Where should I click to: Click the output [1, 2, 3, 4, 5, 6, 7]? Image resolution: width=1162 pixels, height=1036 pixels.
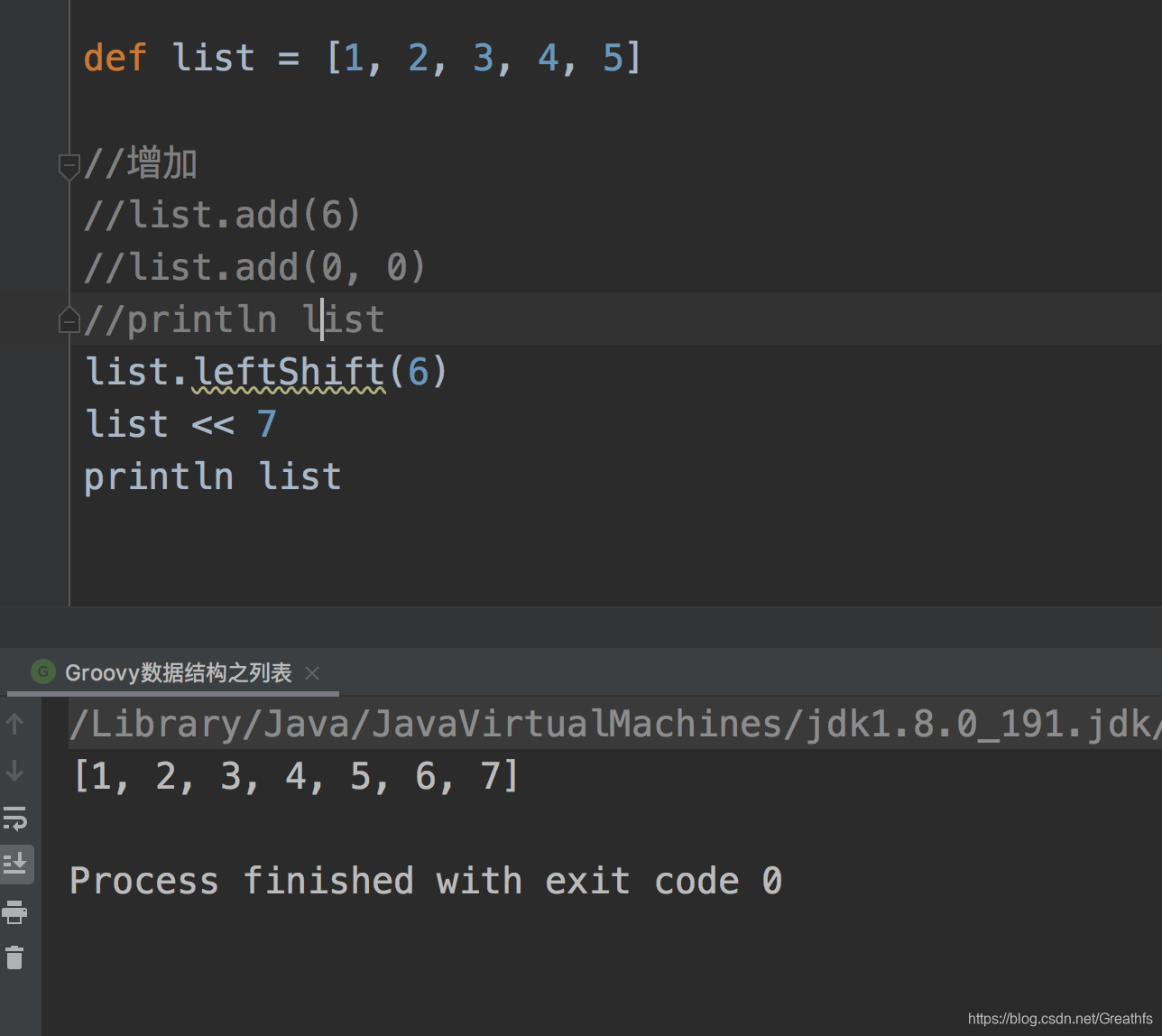pos(296,776)
